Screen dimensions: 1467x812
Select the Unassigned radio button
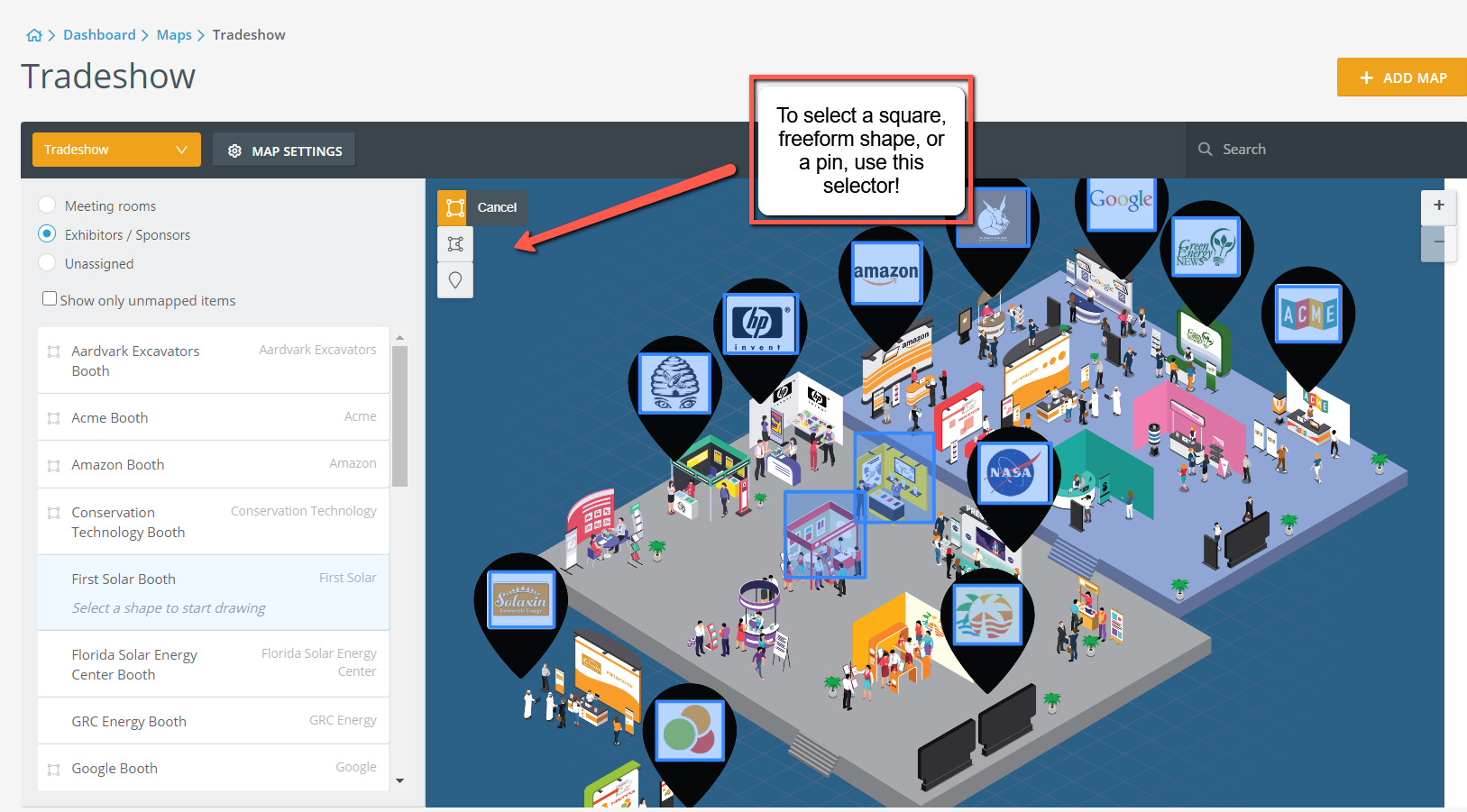(48, 263)
